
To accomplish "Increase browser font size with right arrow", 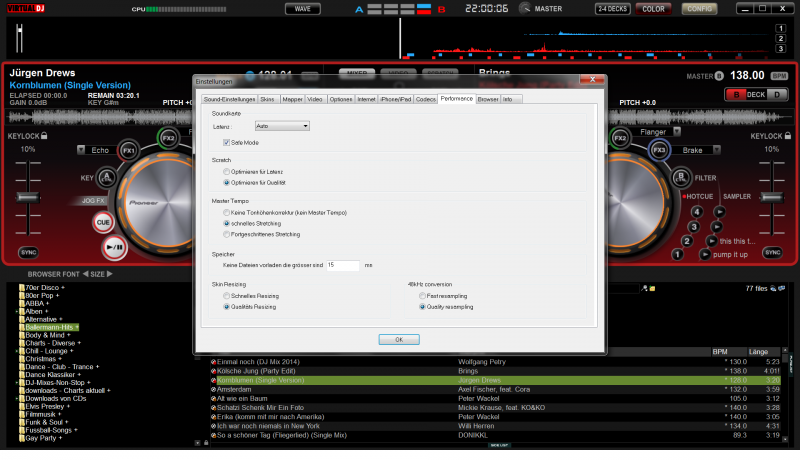I will click(110, 274).
